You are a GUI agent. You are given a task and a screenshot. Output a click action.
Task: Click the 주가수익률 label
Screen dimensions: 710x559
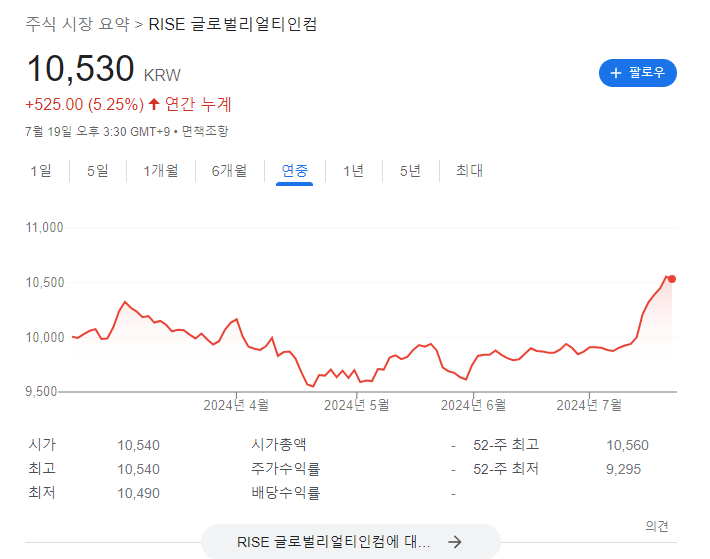(285, 468)
